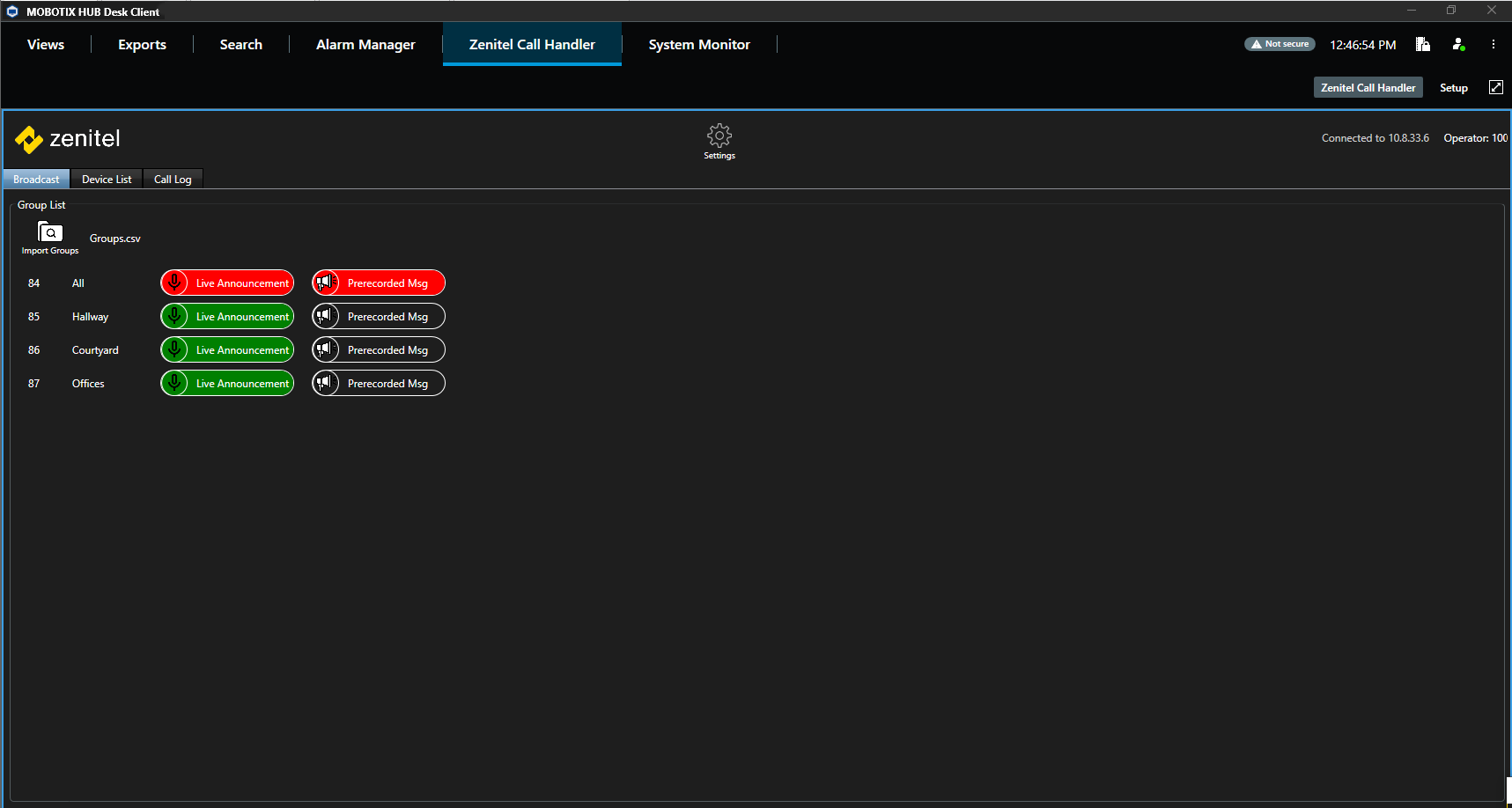Image resolution: width=1512 pixels, height=808 pixels.
Task: Click the Import Groups folder icon
Action: coord(50,232)
